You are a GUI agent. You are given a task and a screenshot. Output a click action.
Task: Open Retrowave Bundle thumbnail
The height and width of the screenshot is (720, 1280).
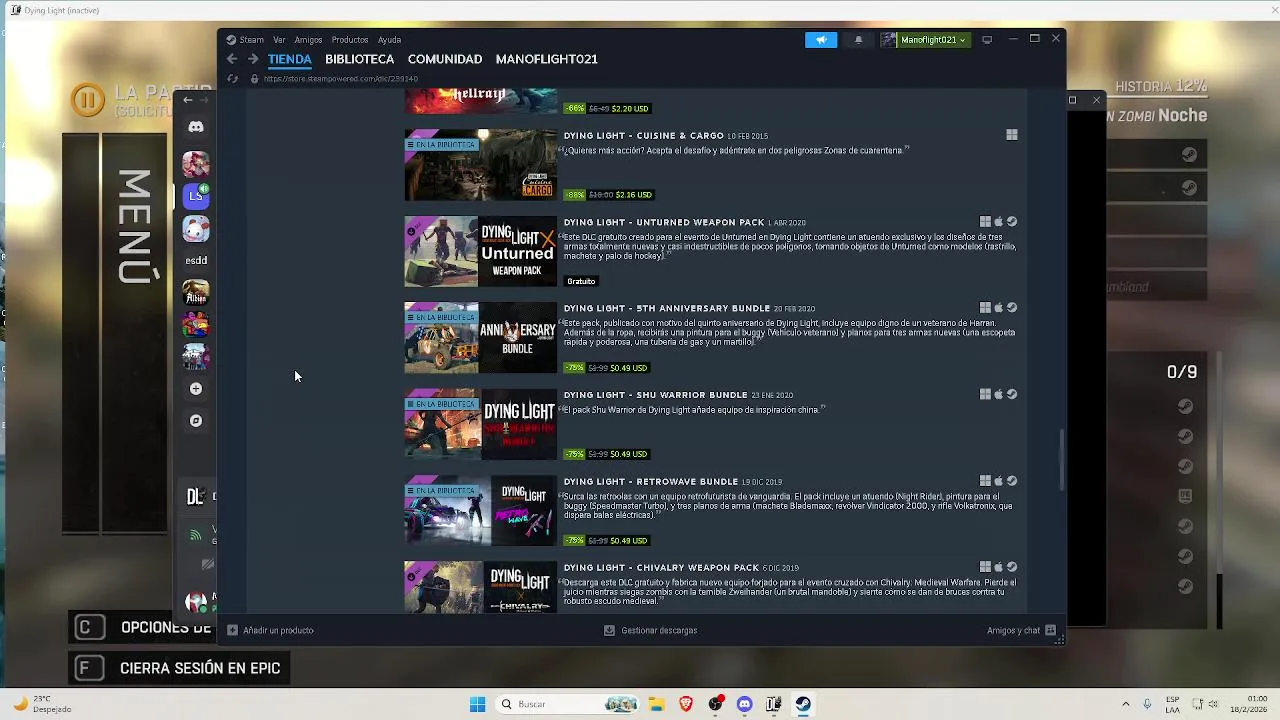point(480,511)
